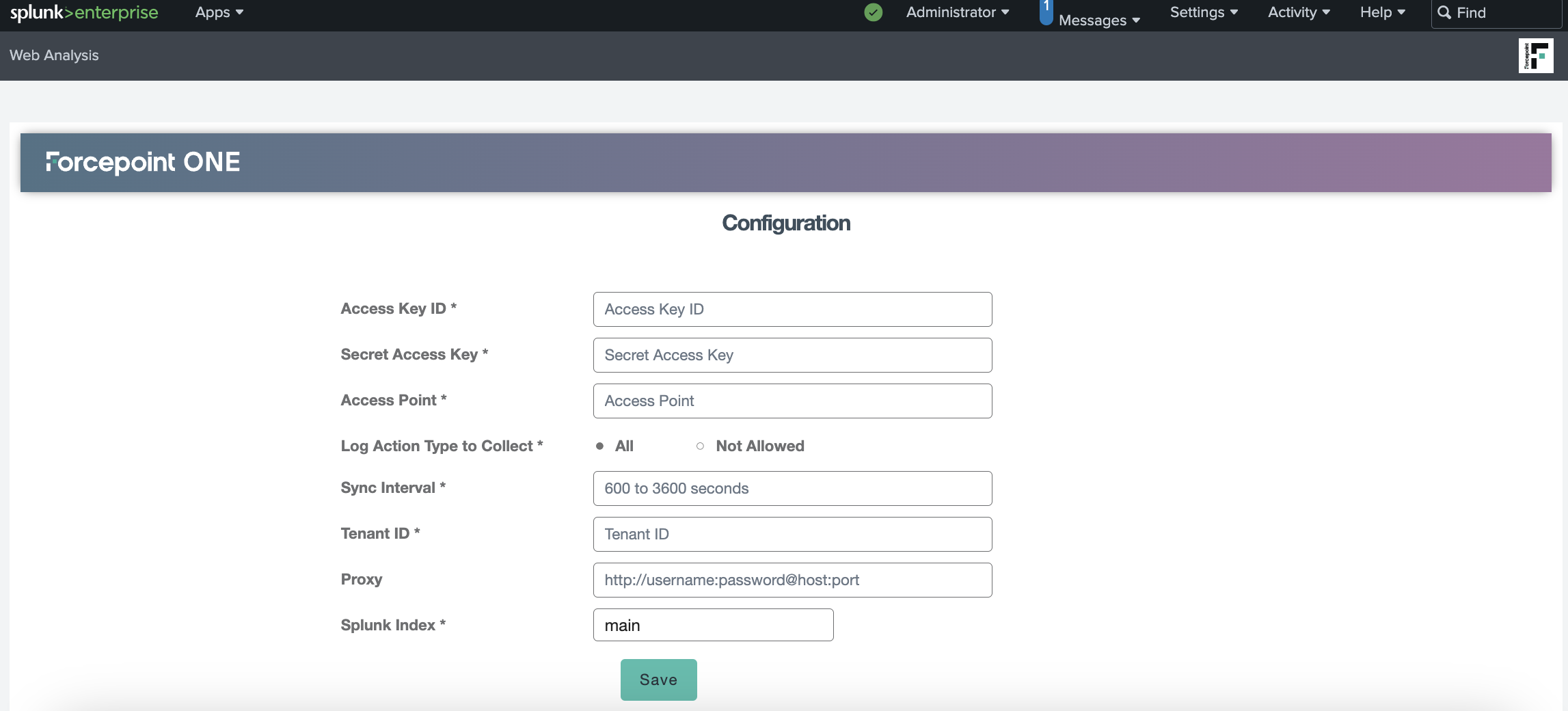Screen dimensions: 1568x711
Task: Open the Administrator dropdown menu
Action: coord(958,12)
